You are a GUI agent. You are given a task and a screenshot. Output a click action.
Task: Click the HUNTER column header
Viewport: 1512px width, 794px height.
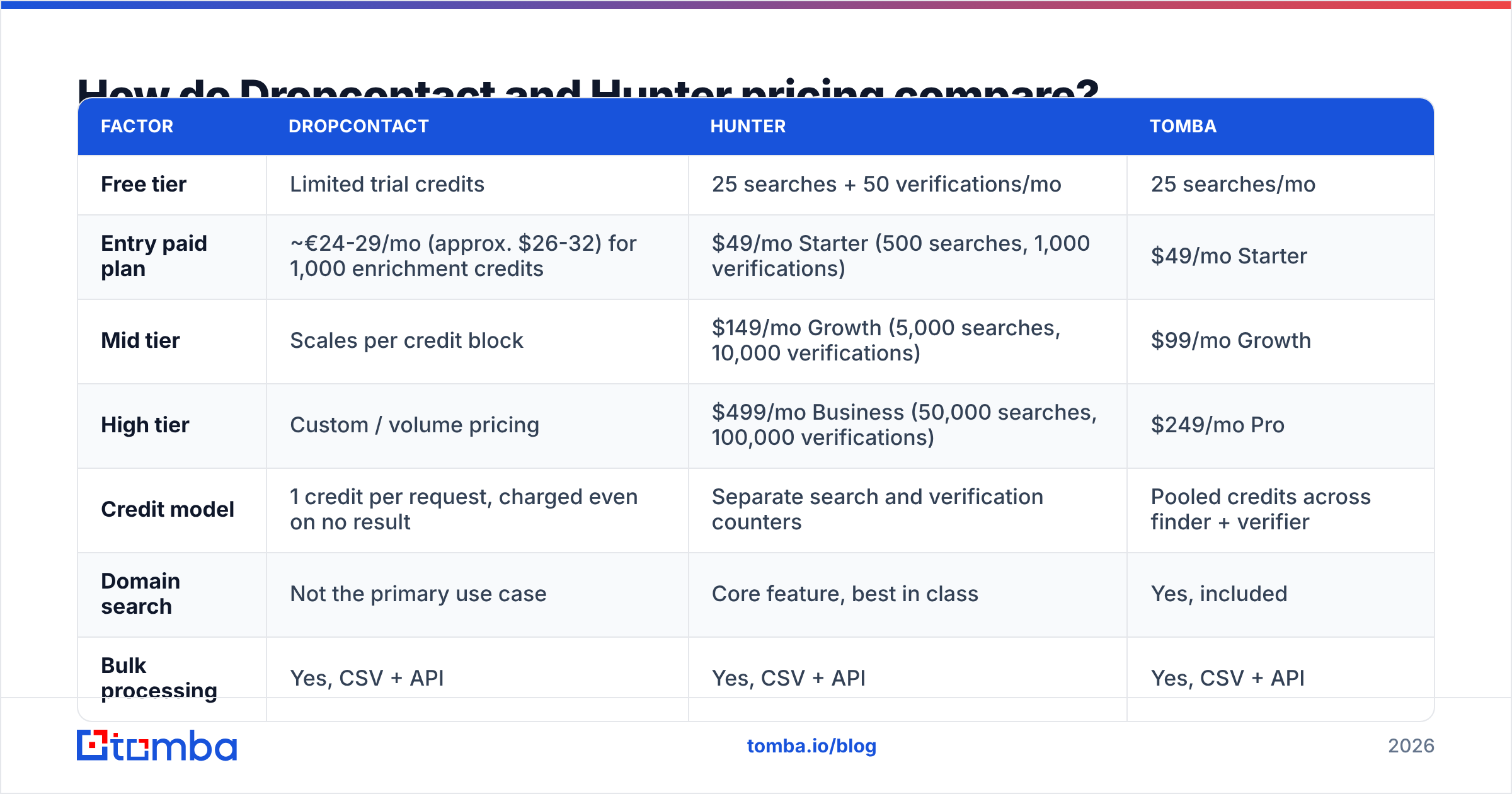[748, 126]
